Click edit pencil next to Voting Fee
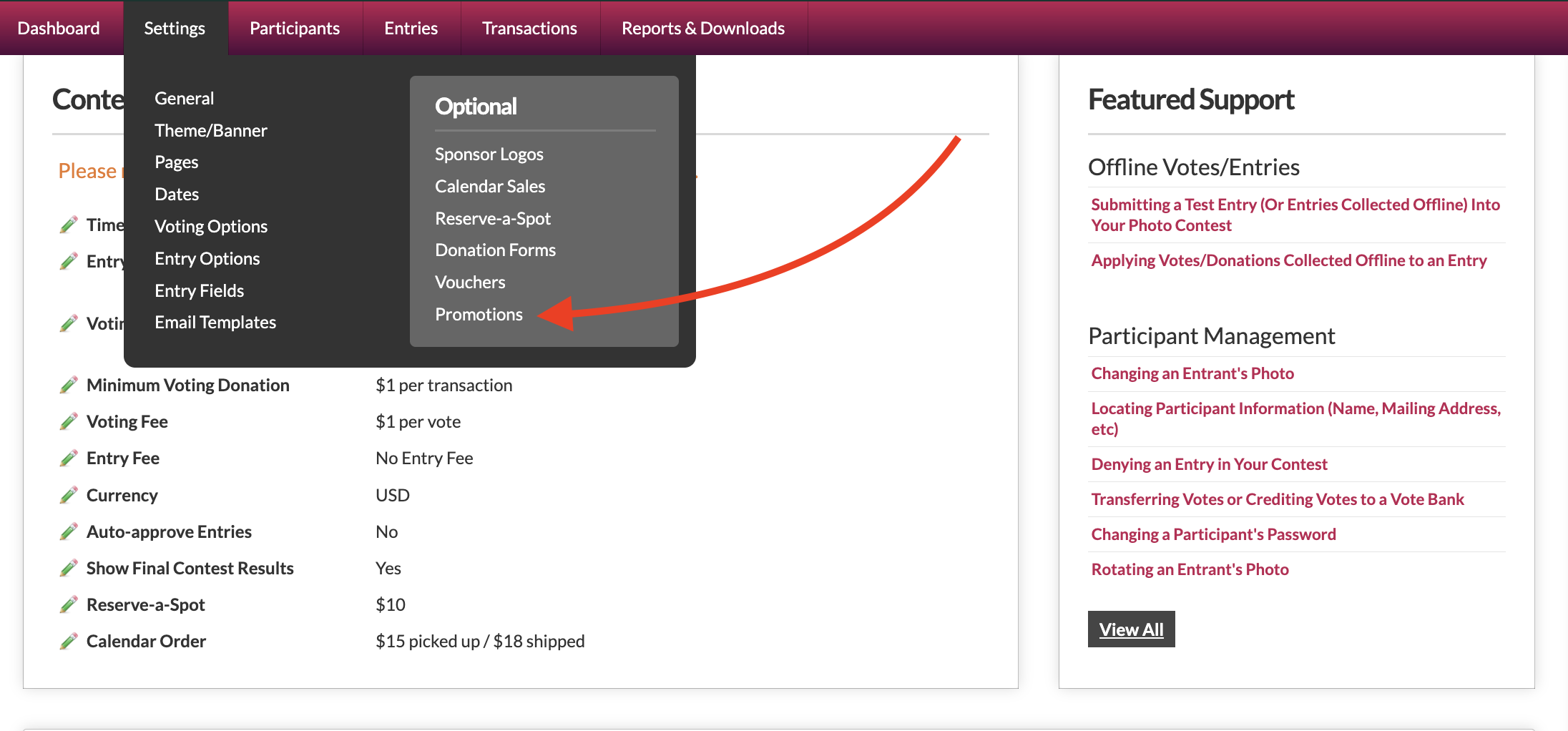 tap(69, 422)
